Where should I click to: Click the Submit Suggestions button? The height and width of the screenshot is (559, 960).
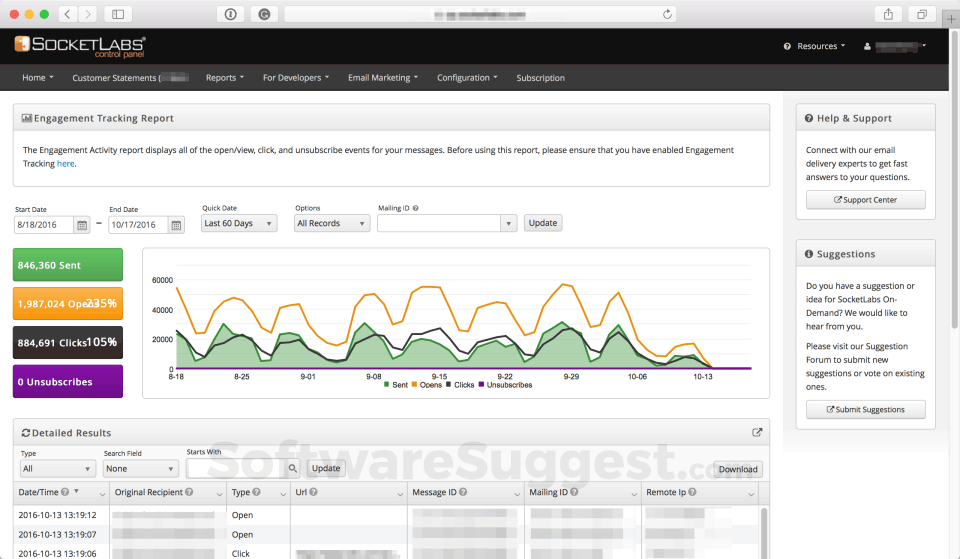point(865,410)
